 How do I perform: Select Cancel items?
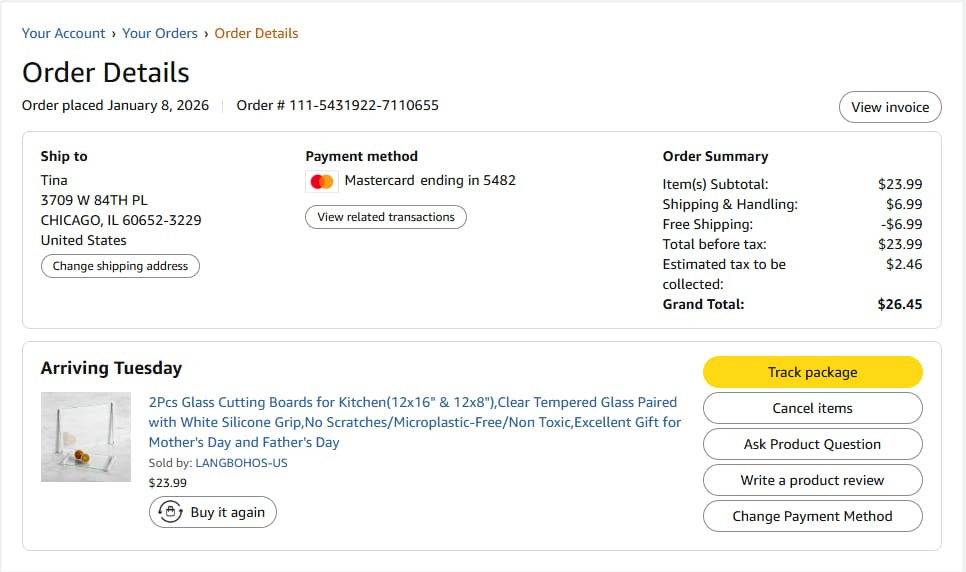(x=812, y=408)
